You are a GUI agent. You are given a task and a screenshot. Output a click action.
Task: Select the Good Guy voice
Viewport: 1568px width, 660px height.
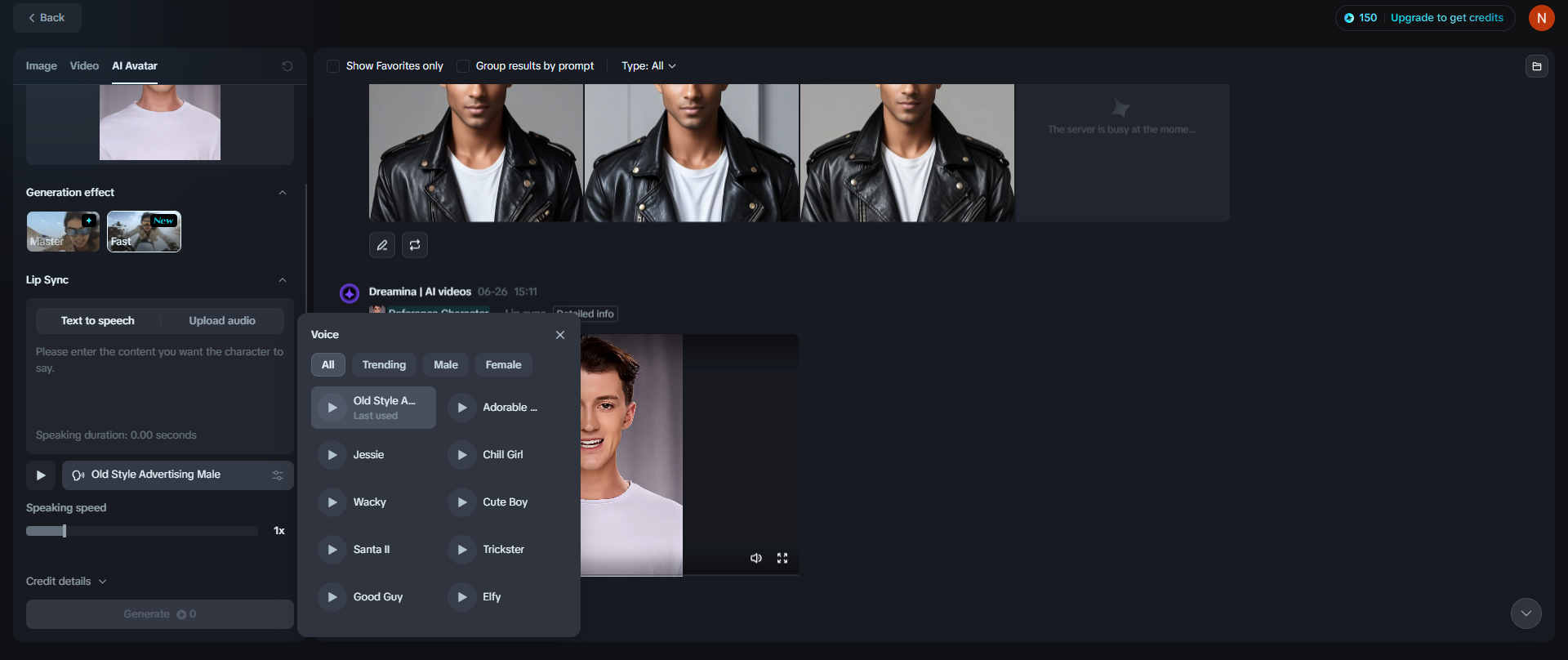378,597
